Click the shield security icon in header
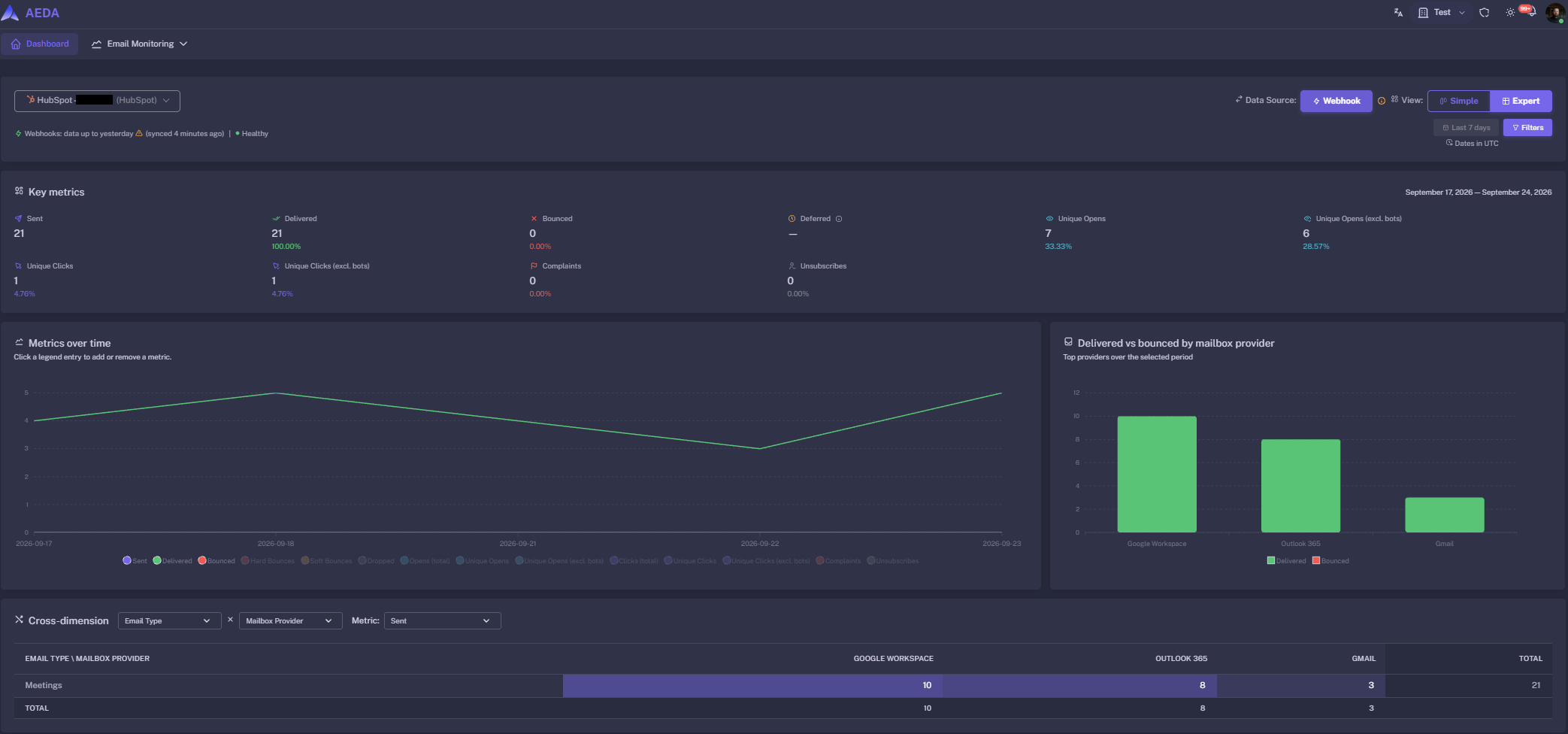The height and width of the screenshot is (734, 1568). (x=1484, y=13)
